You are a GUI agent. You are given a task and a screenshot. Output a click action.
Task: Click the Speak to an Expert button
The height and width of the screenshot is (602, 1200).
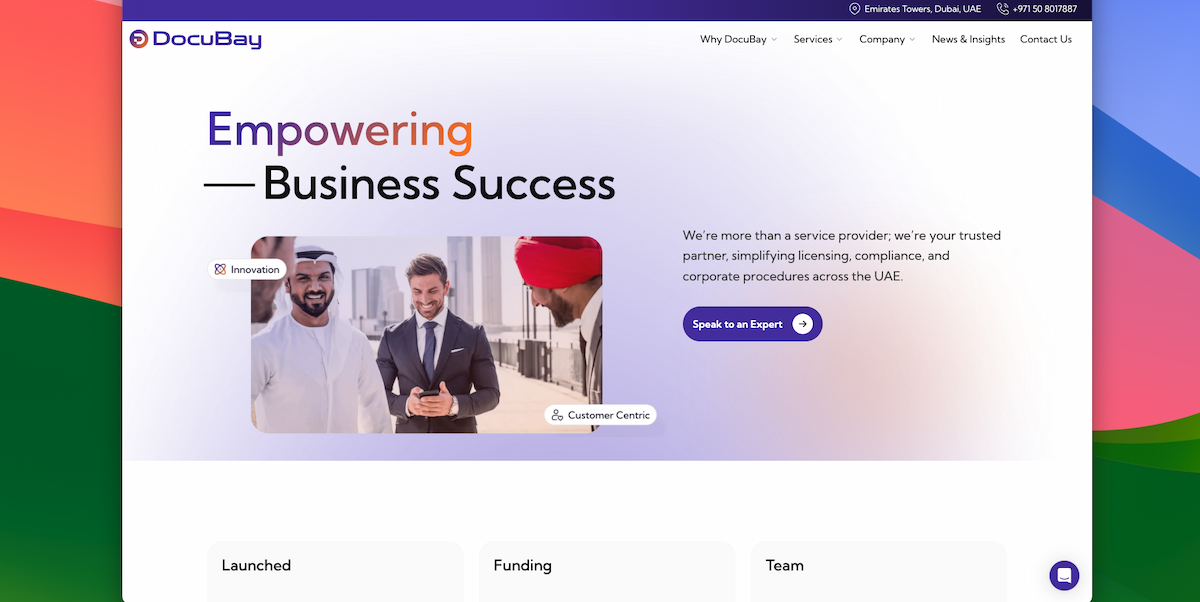click(x=752, y=324)
